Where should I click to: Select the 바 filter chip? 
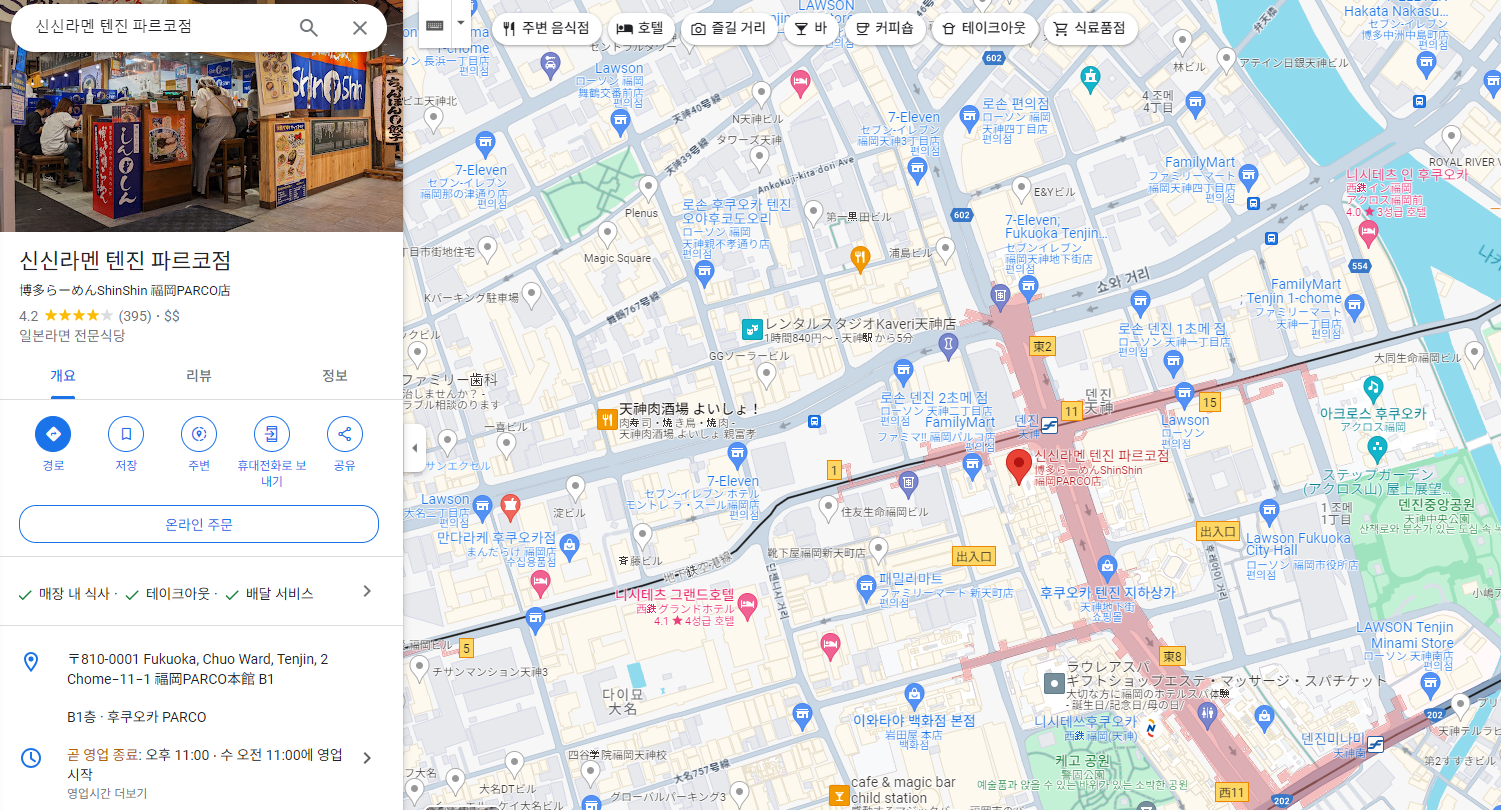tap(810, 28)
